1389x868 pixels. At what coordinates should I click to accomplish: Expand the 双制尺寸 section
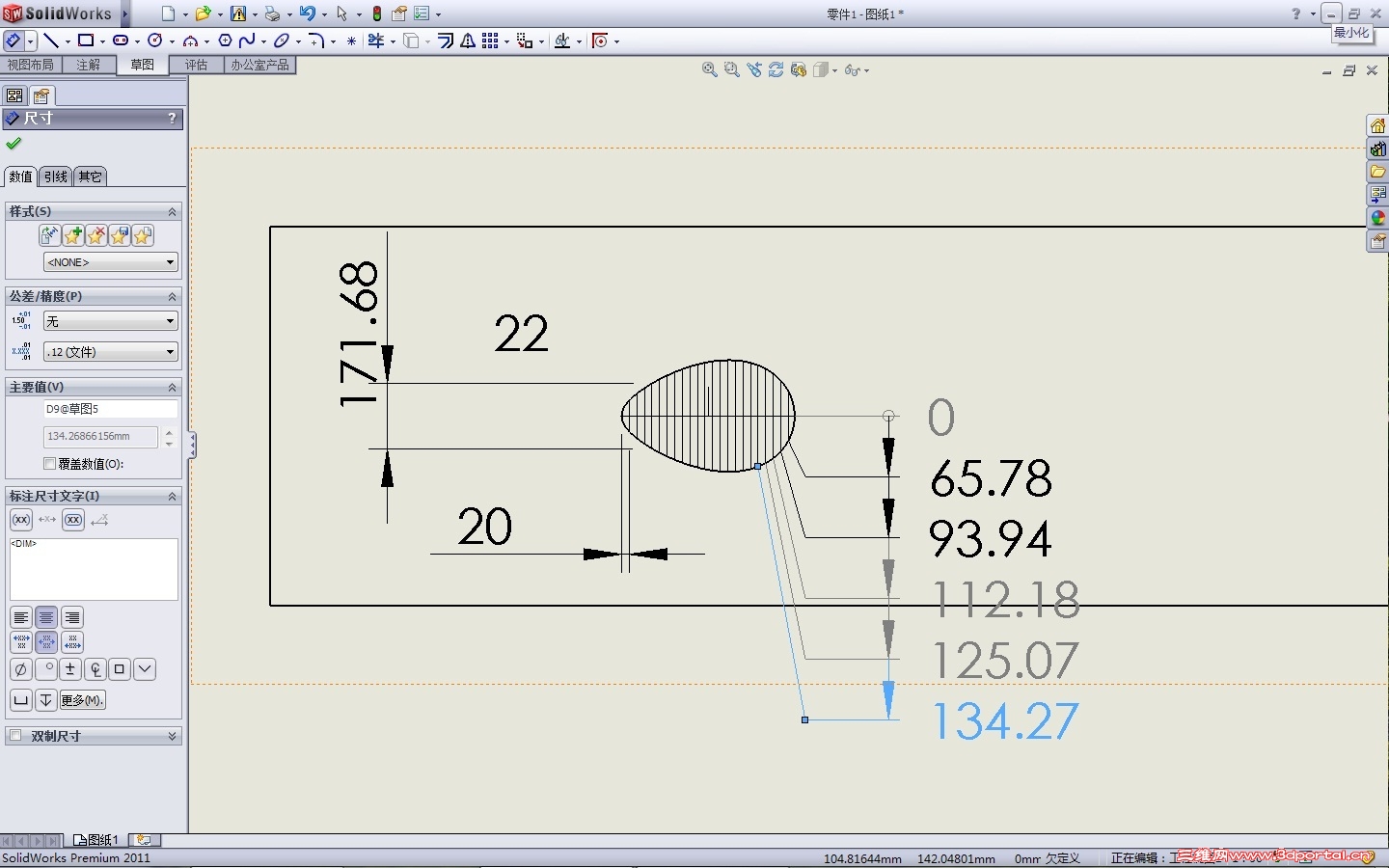click(173, 736)
